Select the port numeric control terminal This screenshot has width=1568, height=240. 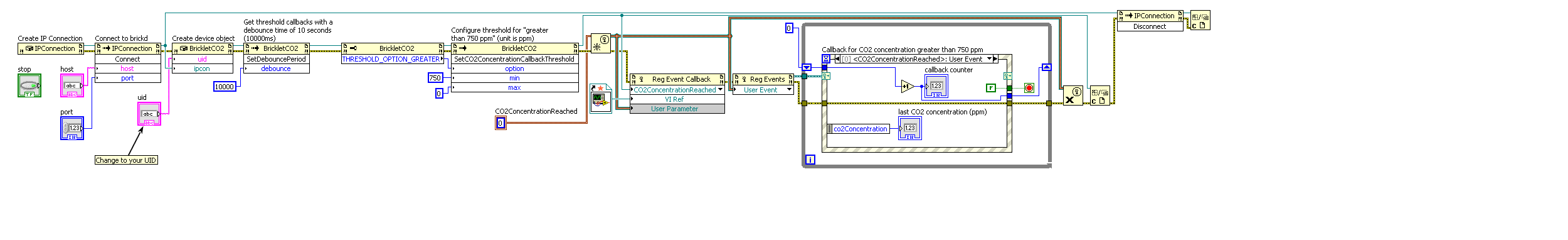[72, 128]
